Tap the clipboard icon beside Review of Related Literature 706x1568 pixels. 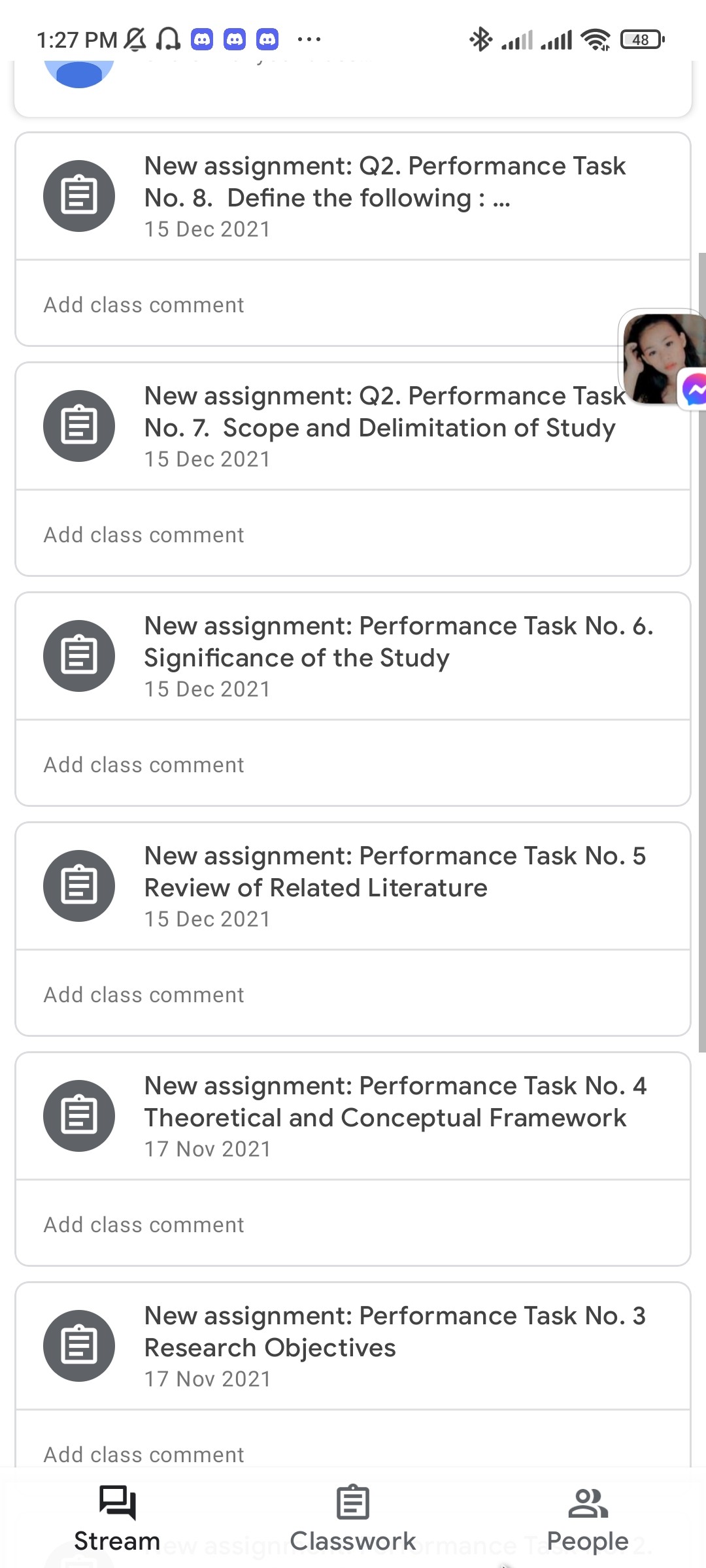click(79, 886)
